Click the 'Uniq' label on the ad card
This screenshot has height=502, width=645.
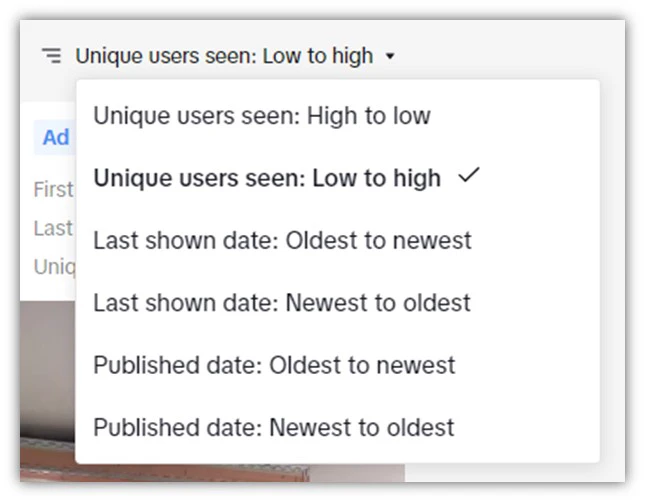(x=53, y=267)
